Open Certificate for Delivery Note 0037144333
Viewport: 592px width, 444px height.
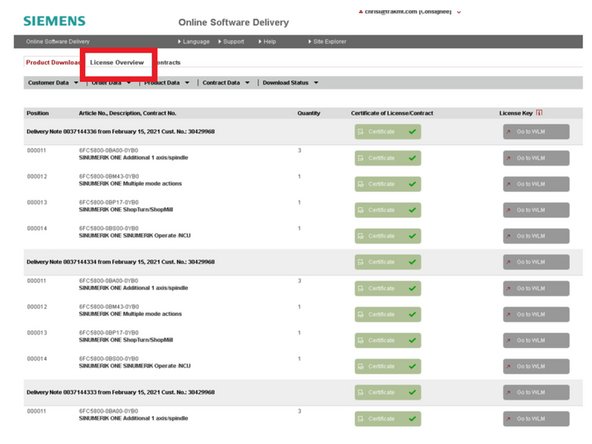(388, 393)
